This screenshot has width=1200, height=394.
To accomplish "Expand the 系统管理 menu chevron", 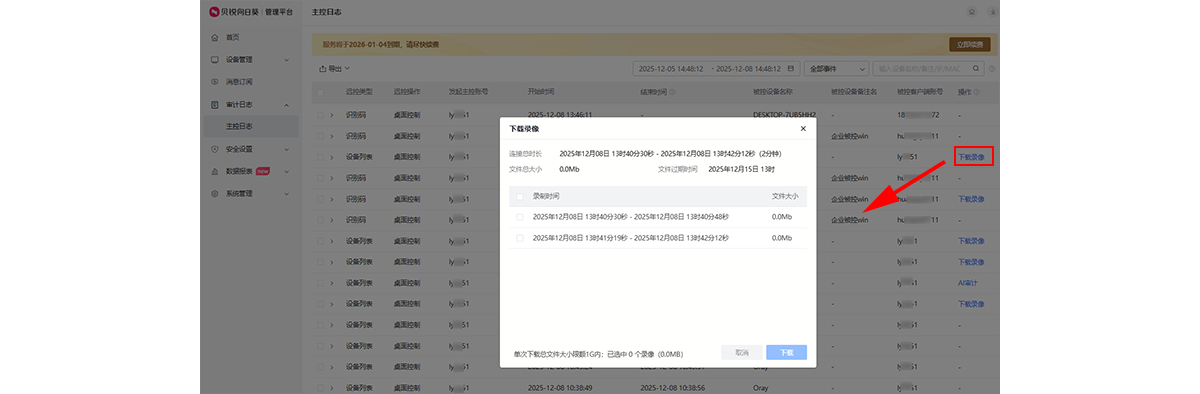I will point(287,193).
